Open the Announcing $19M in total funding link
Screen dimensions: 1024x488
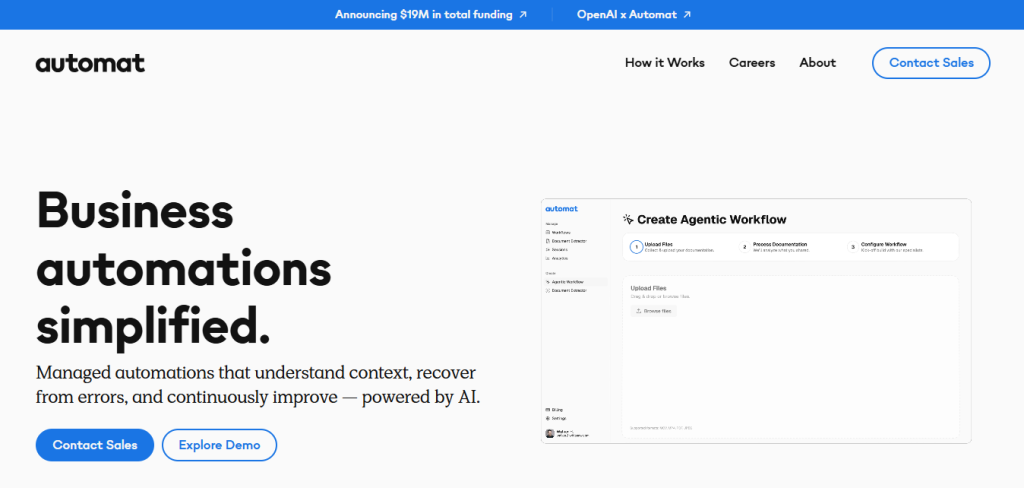tap(423, 15)
